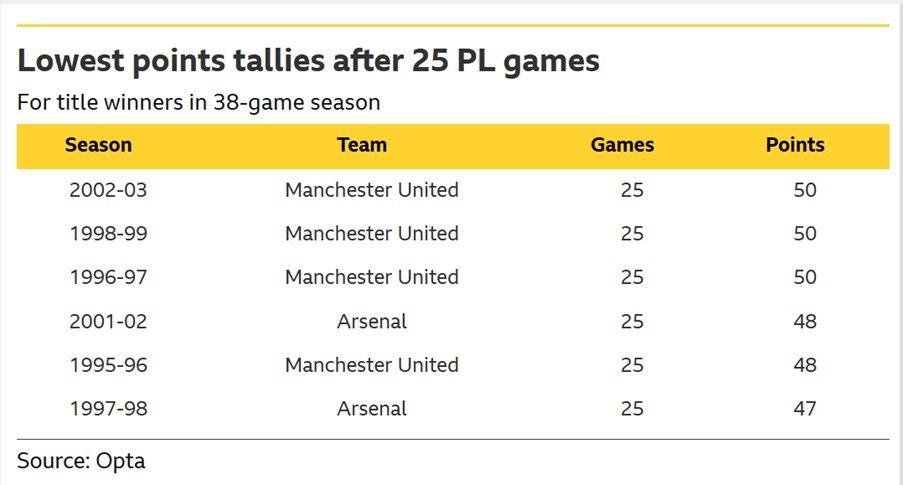This screenshot has height=485, width=903.
Task: Click the "Source: Opta" text
Action: [81, 461]
